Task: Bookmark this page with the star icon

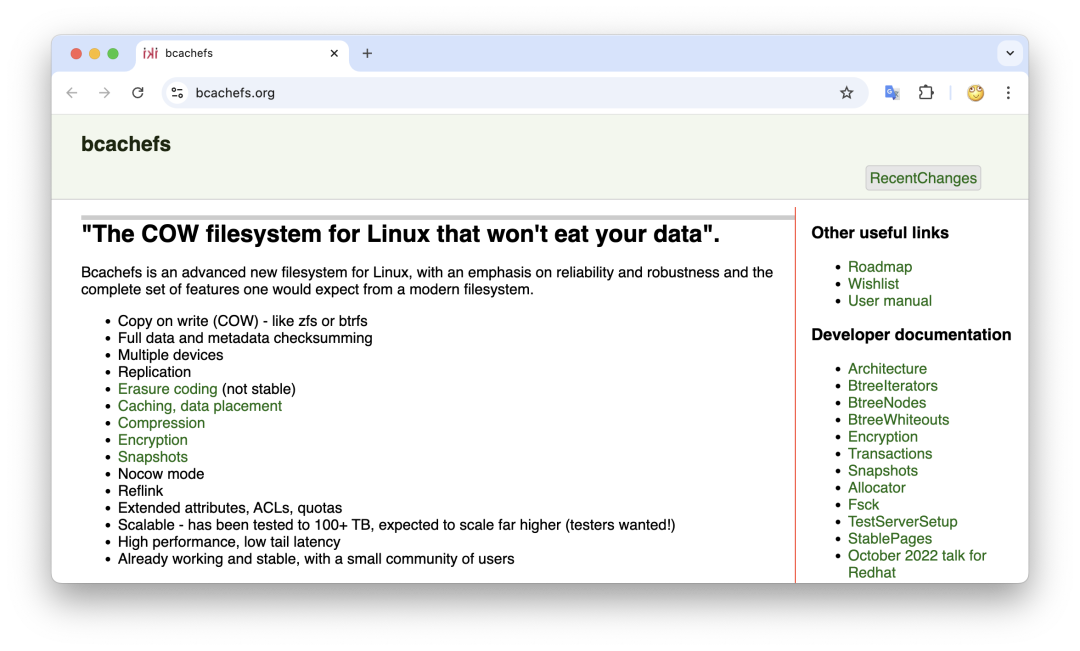Action: pos(847,93)
